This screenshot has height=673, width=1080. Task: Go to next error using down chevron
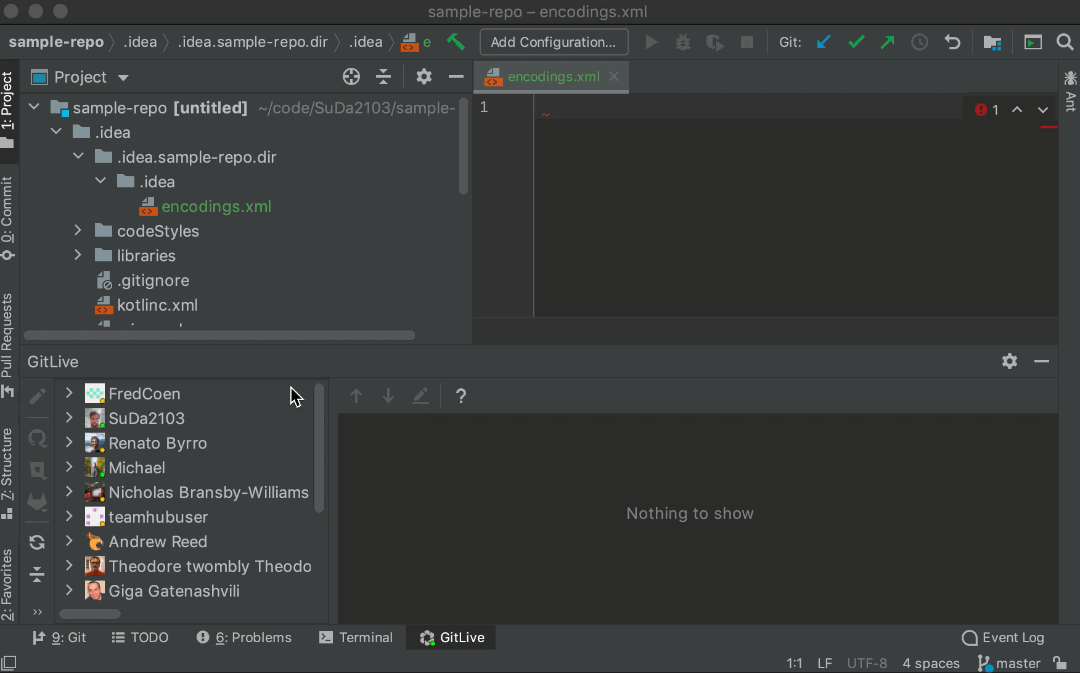click(1043, 110)
